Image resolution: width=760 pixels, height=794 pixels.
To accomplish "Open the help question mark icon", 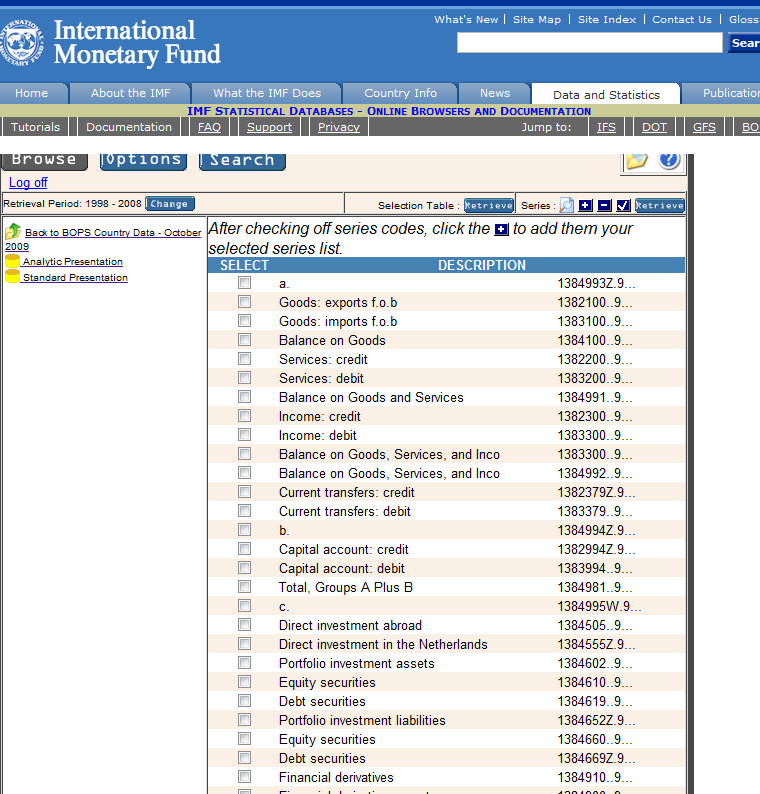I will (668, 160).
